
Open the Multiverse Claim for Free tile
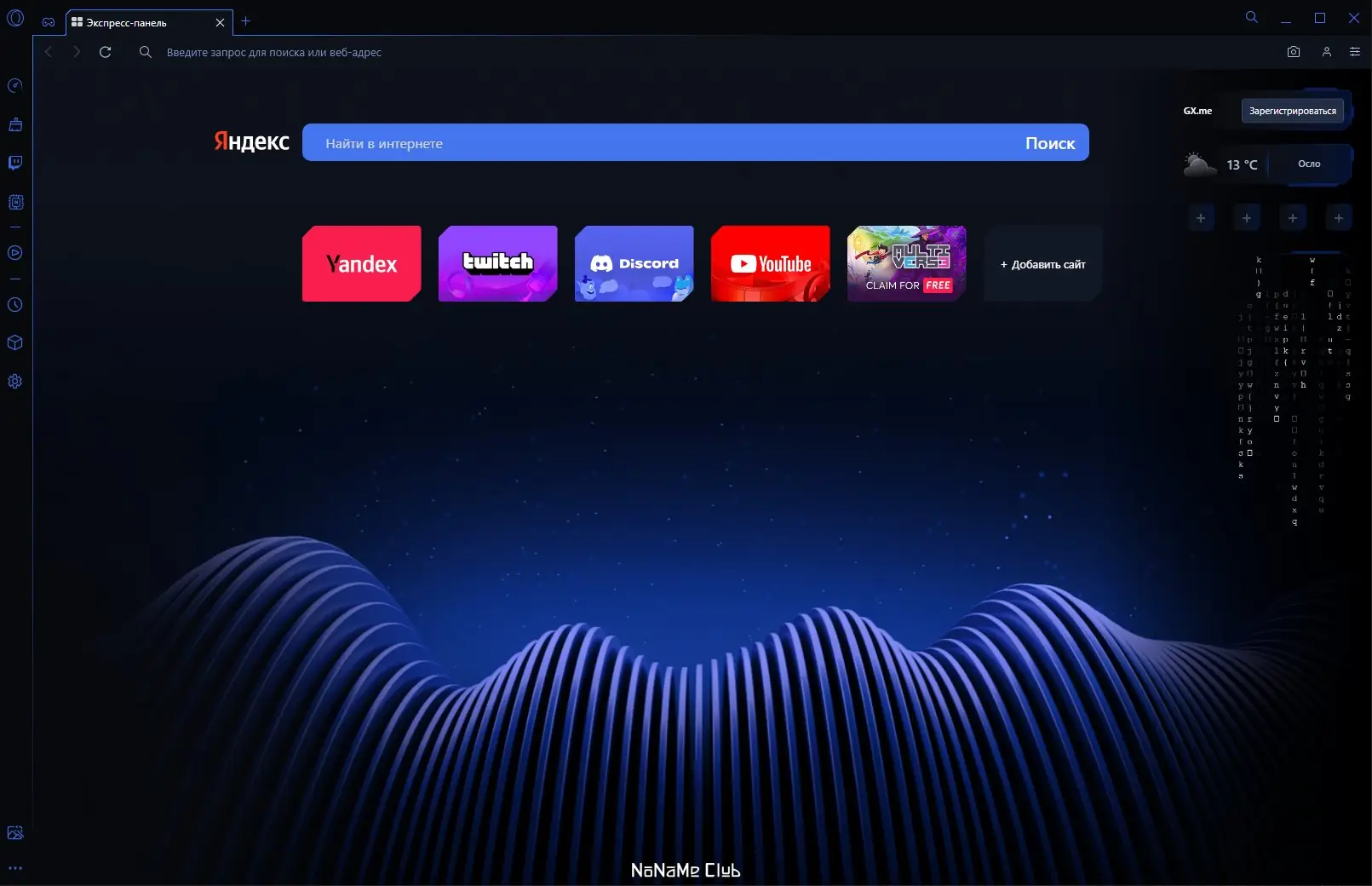(907, 263)
